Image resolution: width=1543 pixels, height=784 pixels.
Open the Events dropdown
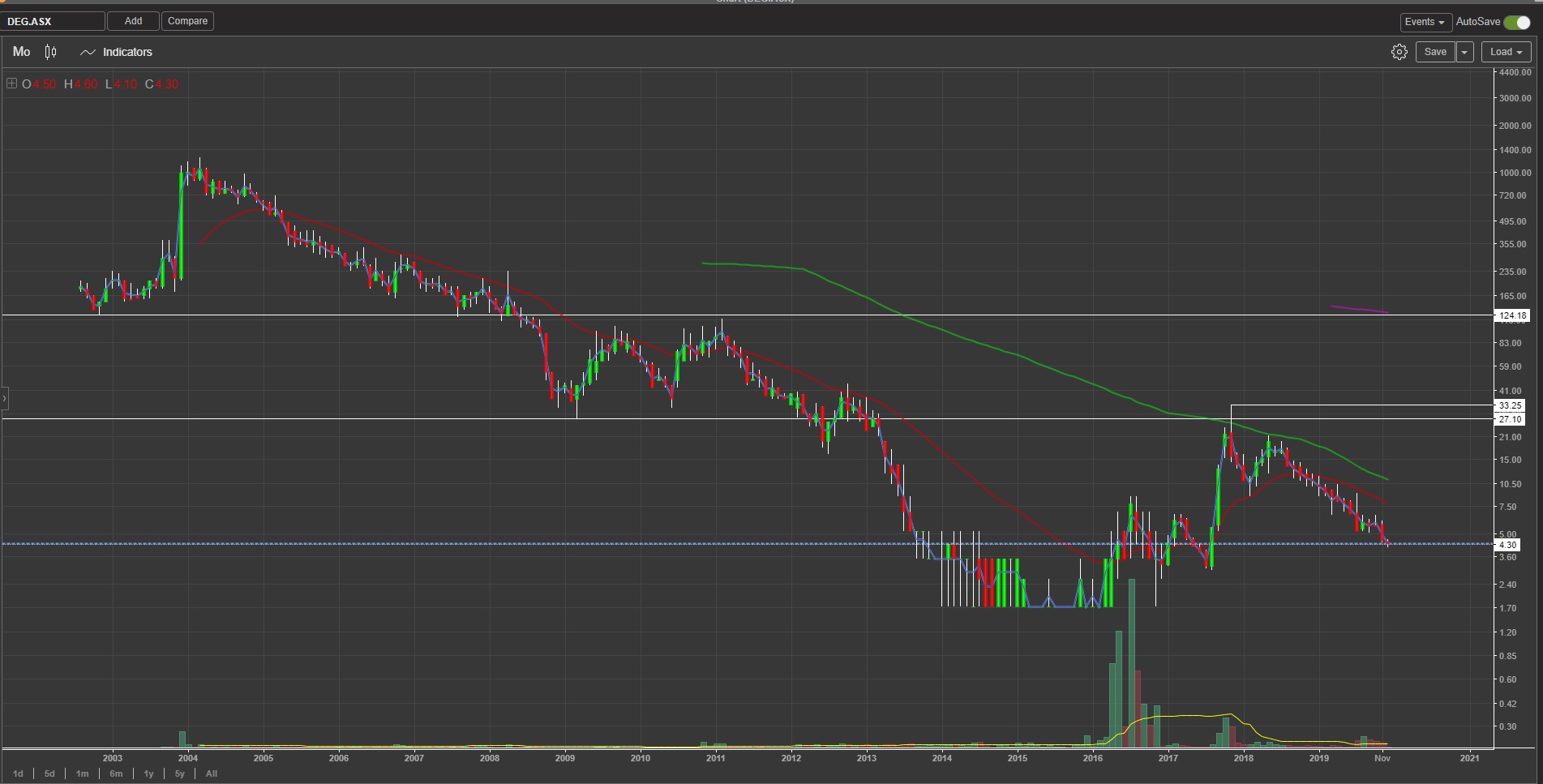(x=1425, y=22)
